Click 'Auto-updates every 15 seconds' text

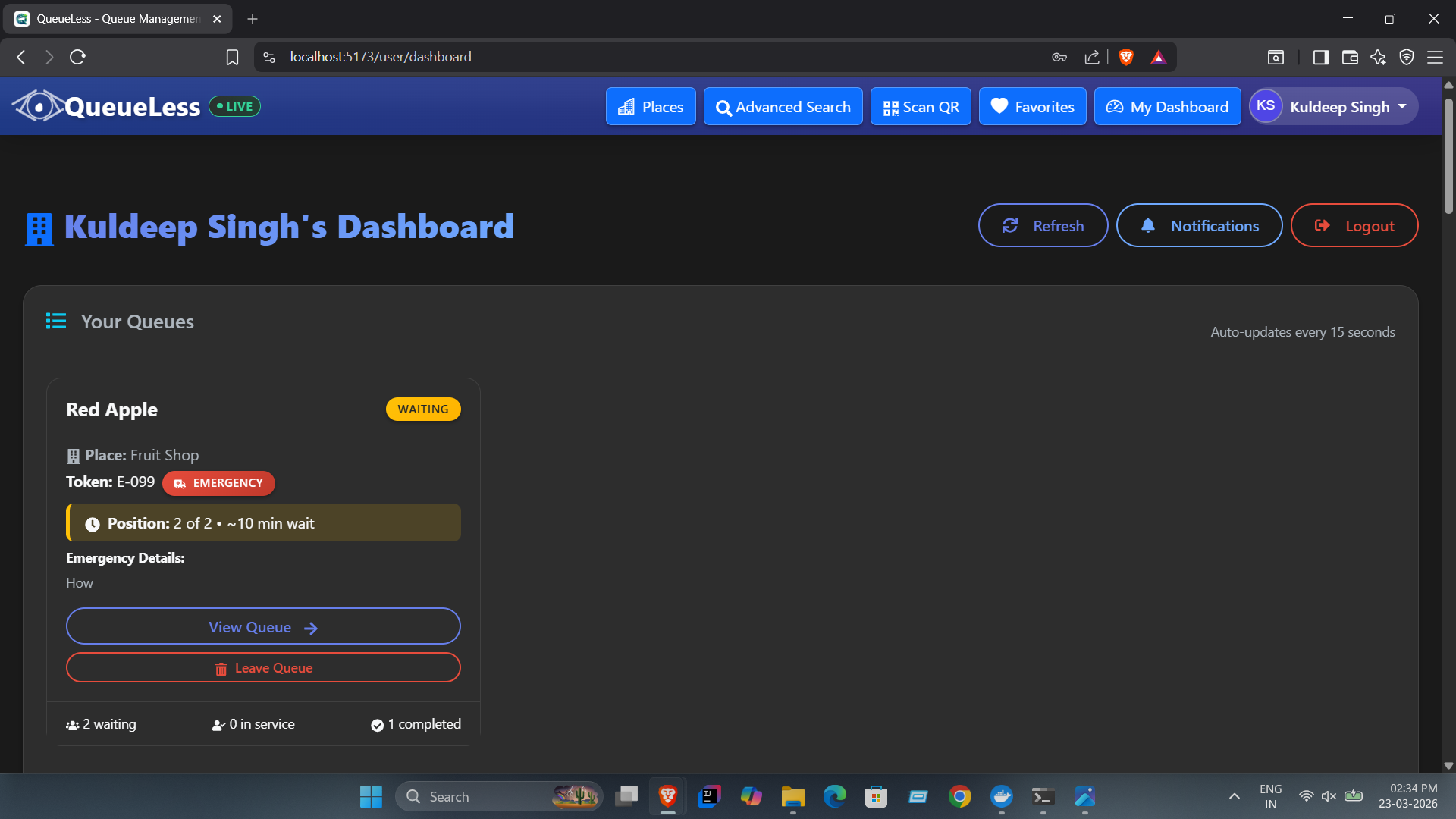pos(1303,332)
